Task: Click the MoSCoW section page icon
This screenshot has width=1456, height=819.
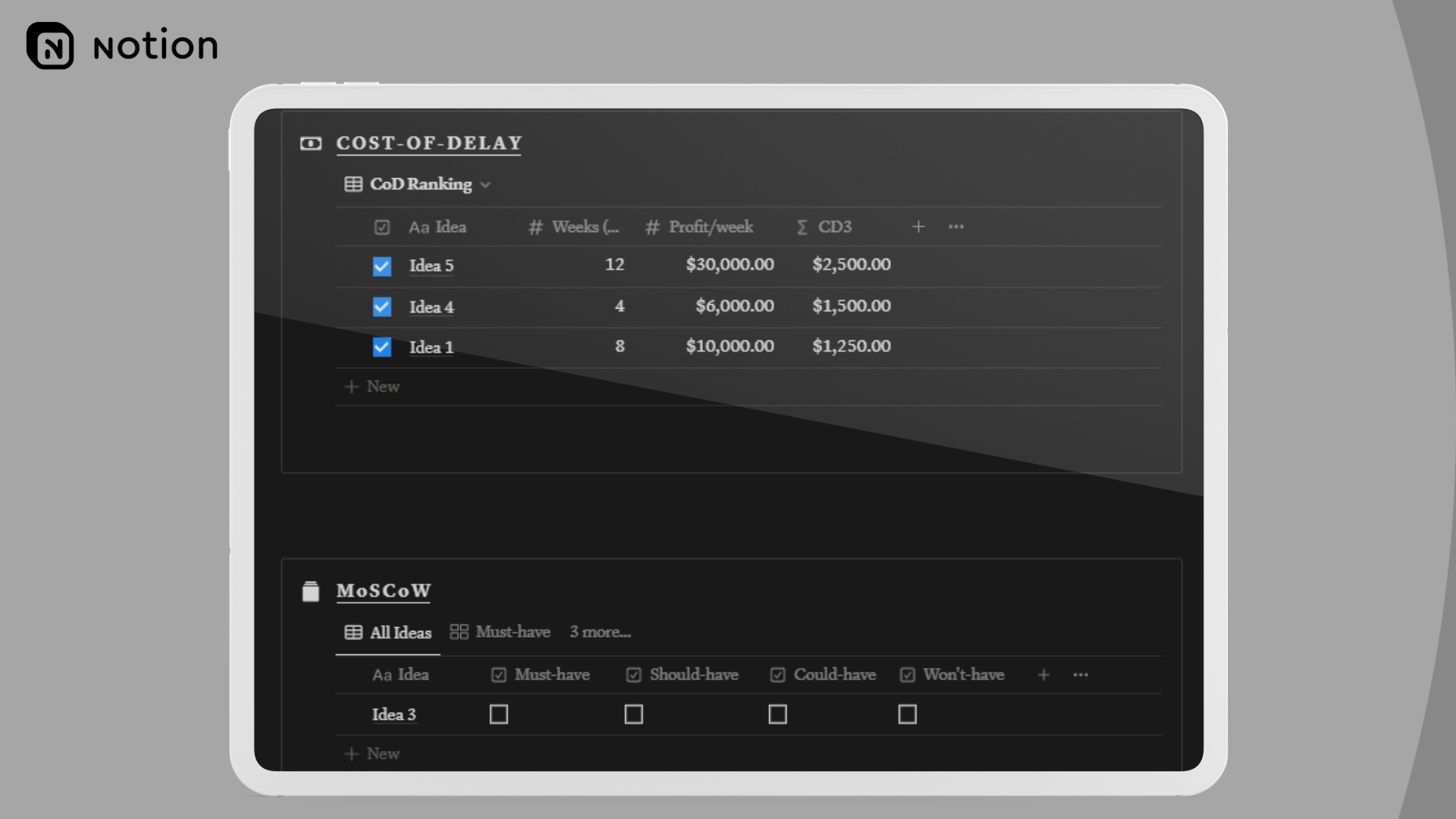Action: click(x=311, y=591)
